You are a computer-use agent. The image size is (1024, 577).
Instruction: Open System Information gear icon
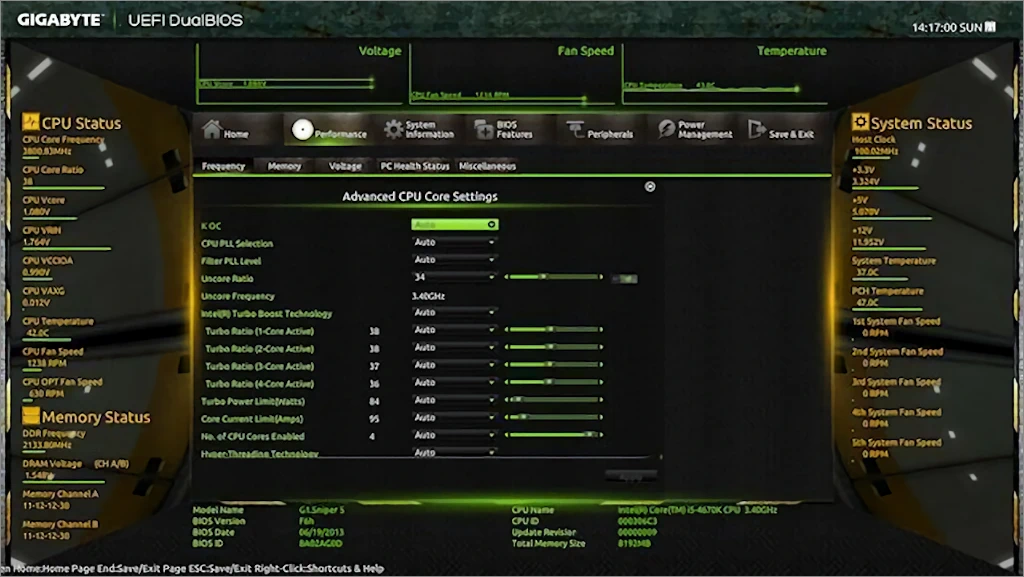pos(393,130)
